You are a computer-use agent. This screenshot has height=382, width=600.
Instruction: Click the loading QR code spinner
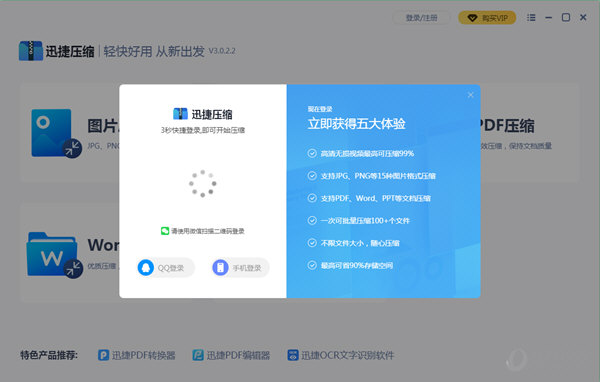coord(202,184)
